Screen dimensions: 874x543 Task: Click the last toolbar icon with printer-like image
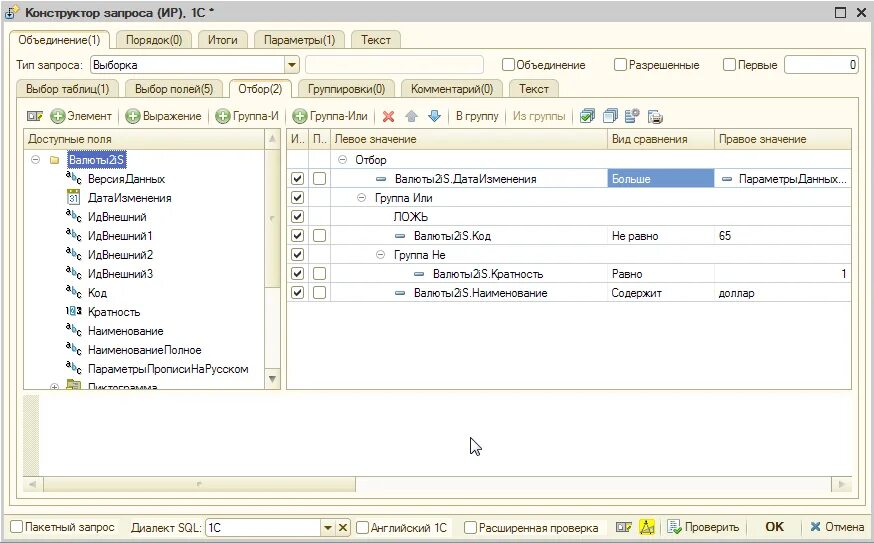[656, 117]
